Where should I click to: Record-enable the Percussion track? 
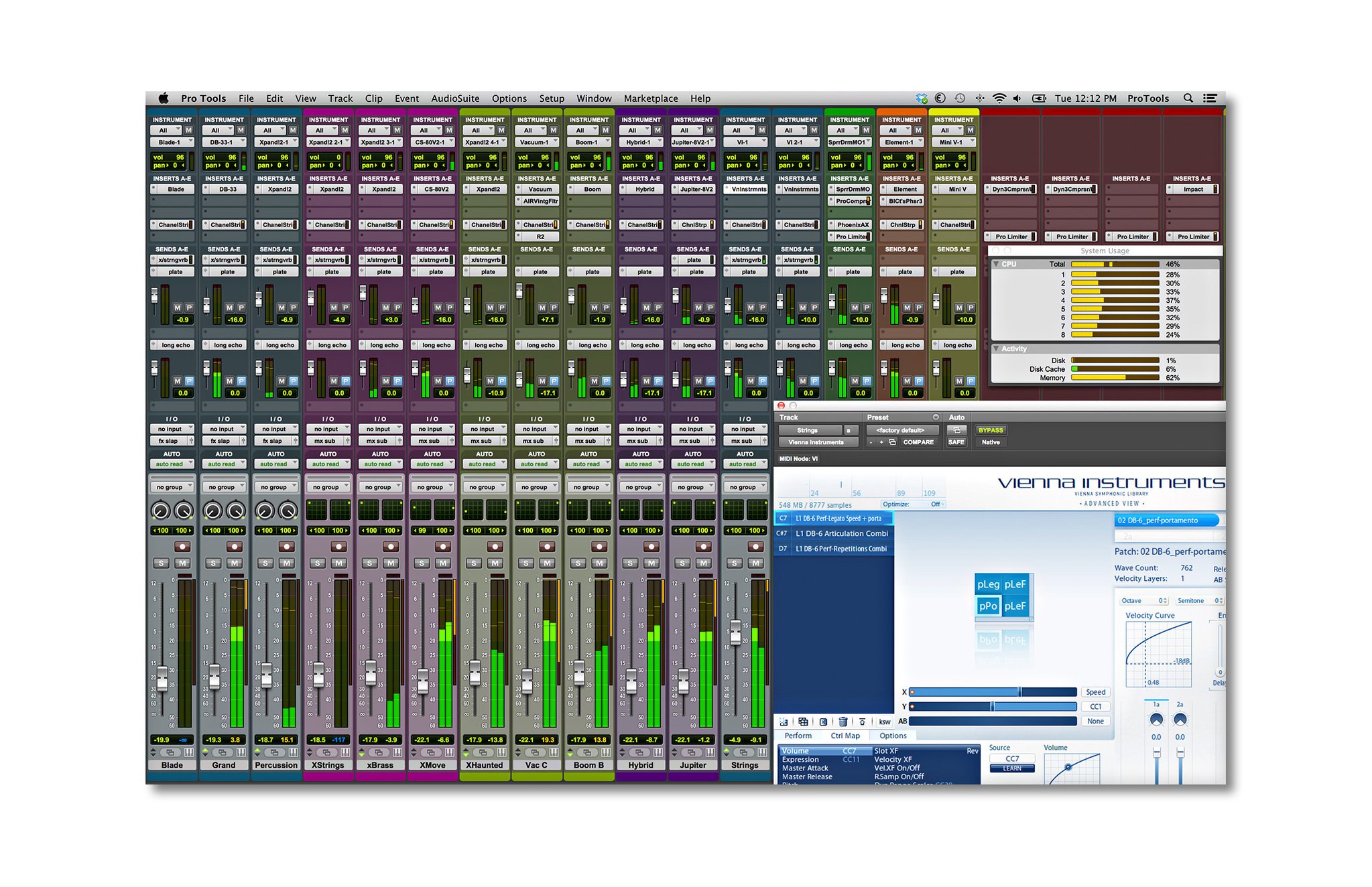pyautogui.click(x=286, y=547)
